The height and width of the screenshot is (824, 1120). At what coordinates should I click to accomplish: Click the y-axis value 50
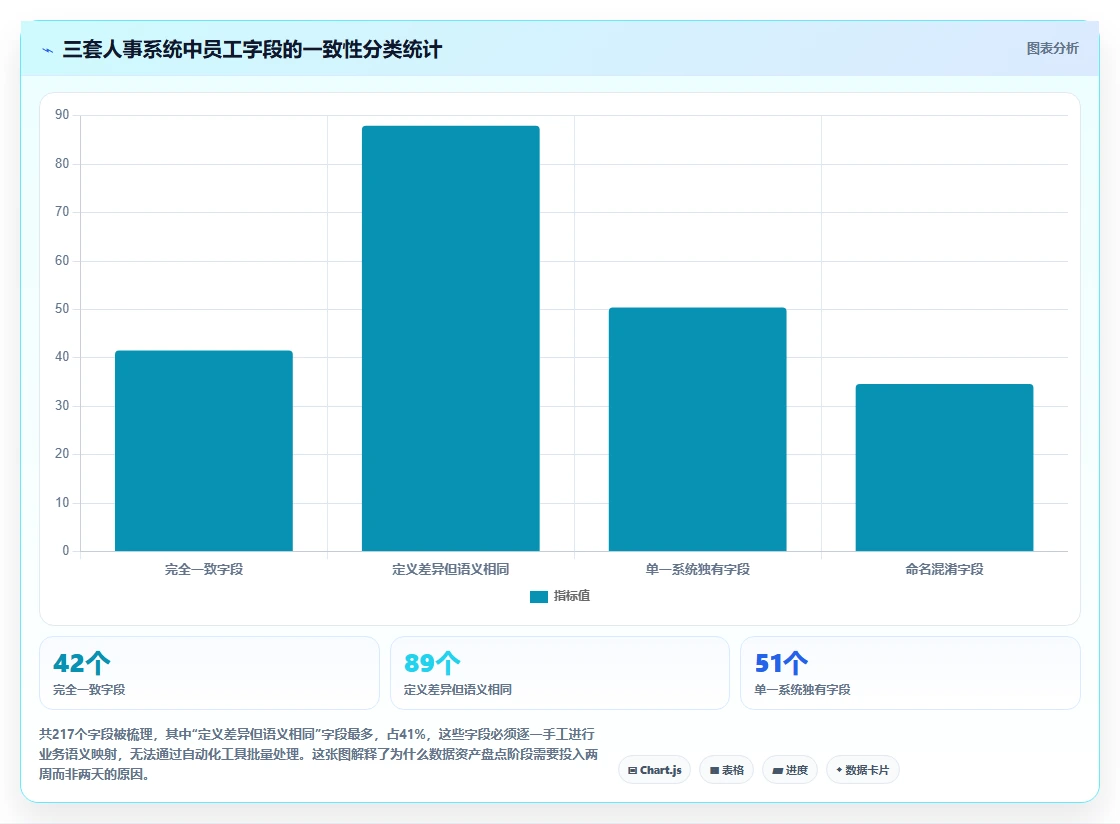point(62,308)
